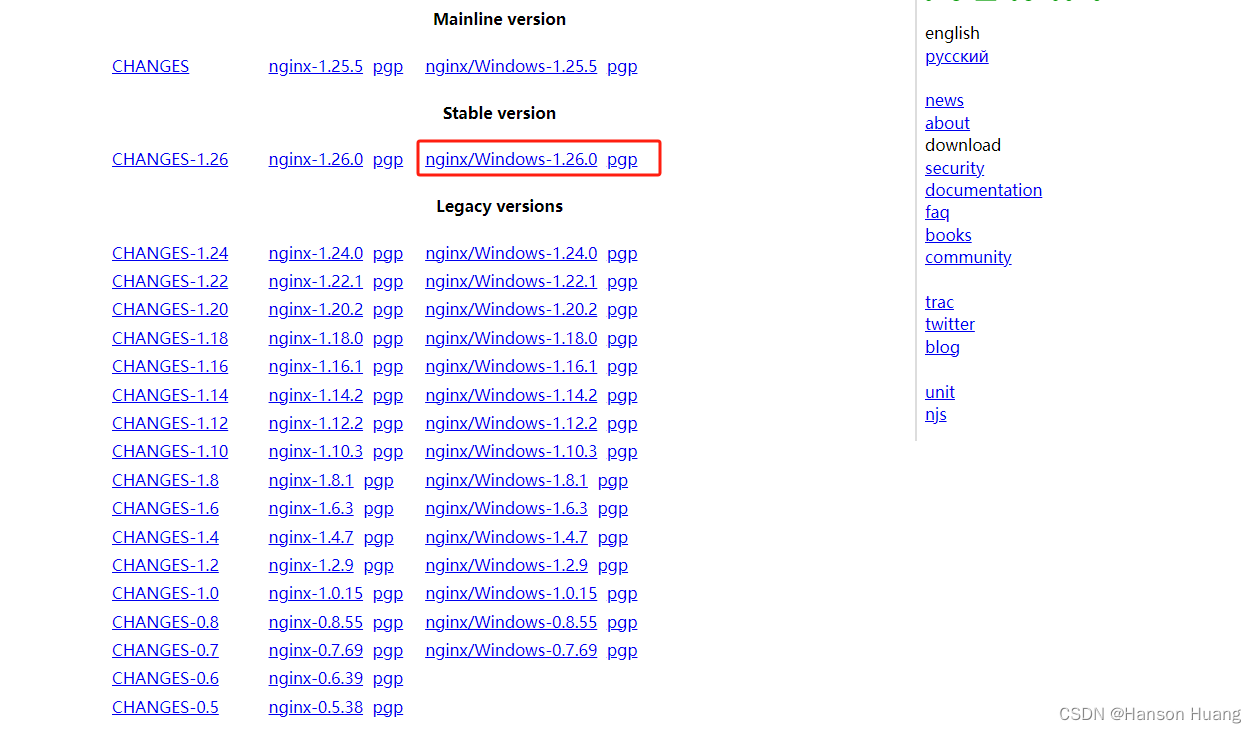Download nginx-1.14.2 source
The width and height of the screenshot is (1256, 733).
coord(316,395)
